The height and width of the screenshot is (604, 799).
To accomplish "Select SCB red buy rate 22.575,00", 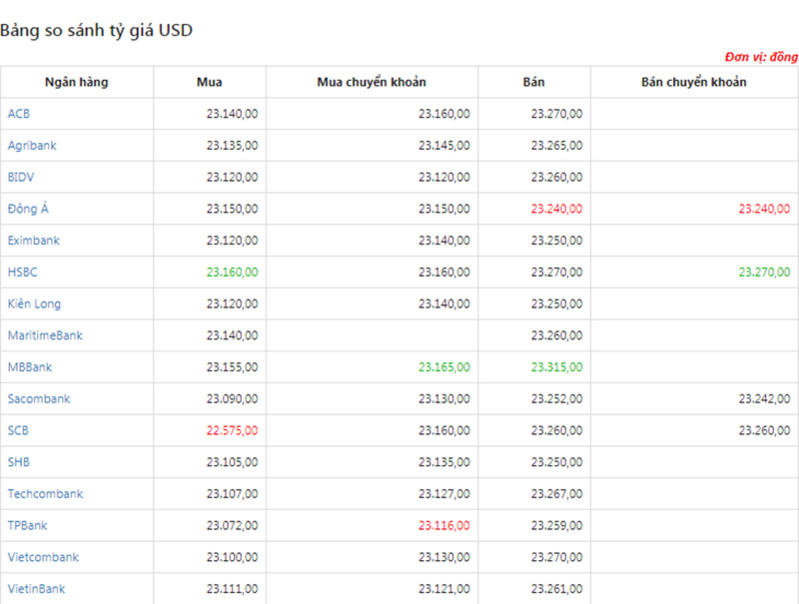I will (x=232, y=430).
